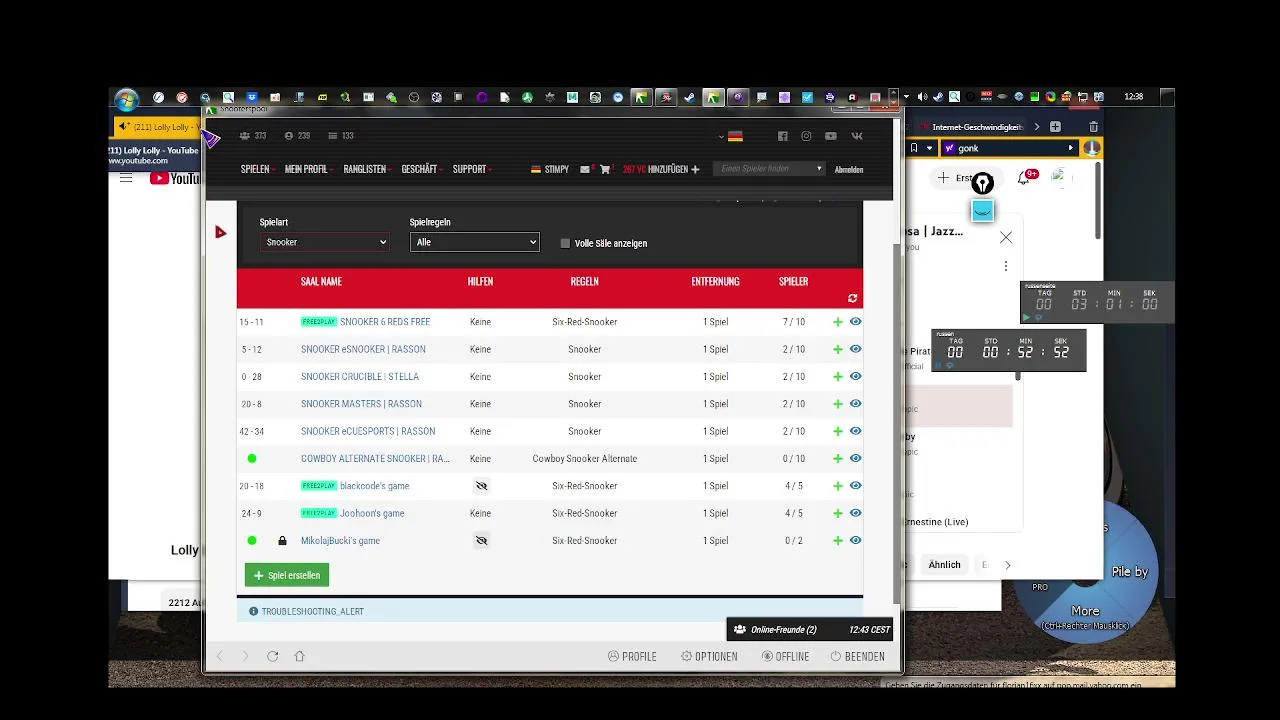Open the TROUBLESHOOTING_ALERT notice
This screenshot has width=1280, height=720.
click(312, 611)
